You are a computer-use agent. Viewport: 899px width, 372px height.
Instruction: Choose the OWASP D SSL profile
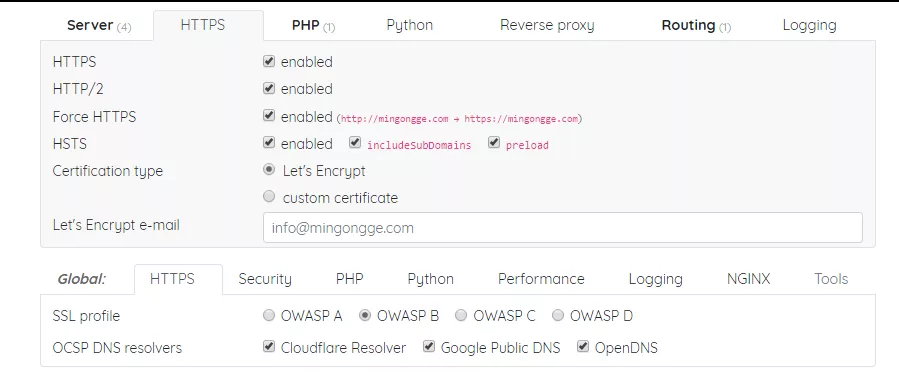click(x=558, y=315)
